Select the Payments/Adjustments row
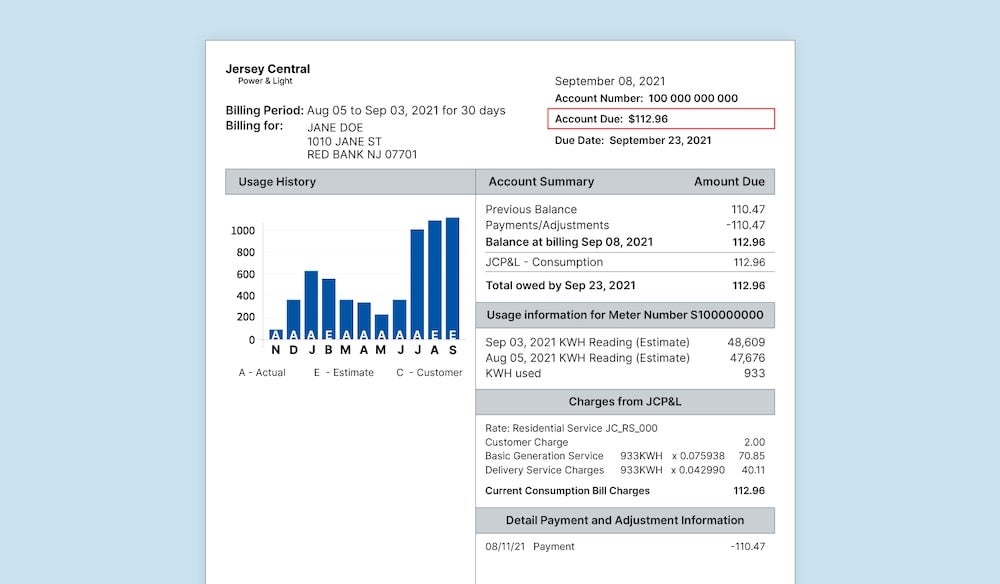Screen dimensions: 1000x584 [625, 225]
